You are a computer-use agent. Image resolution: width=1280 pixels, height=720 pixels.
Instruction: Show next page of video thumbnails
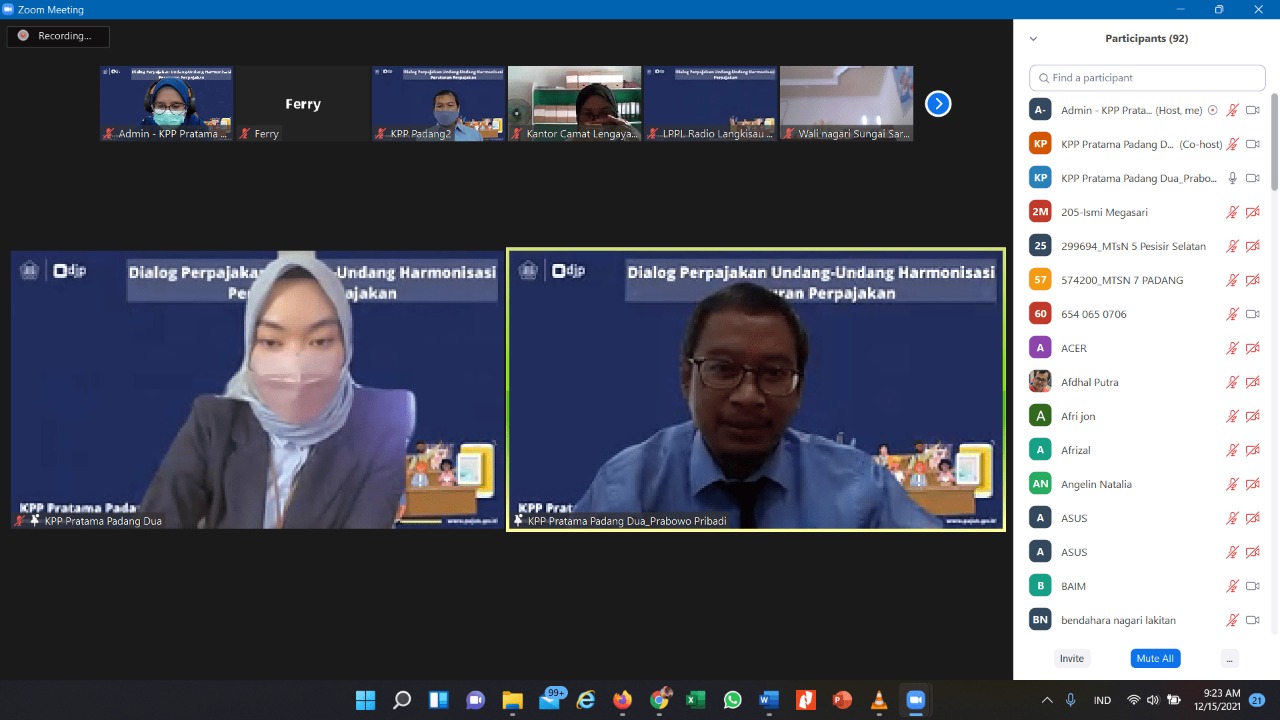[937, 104]
